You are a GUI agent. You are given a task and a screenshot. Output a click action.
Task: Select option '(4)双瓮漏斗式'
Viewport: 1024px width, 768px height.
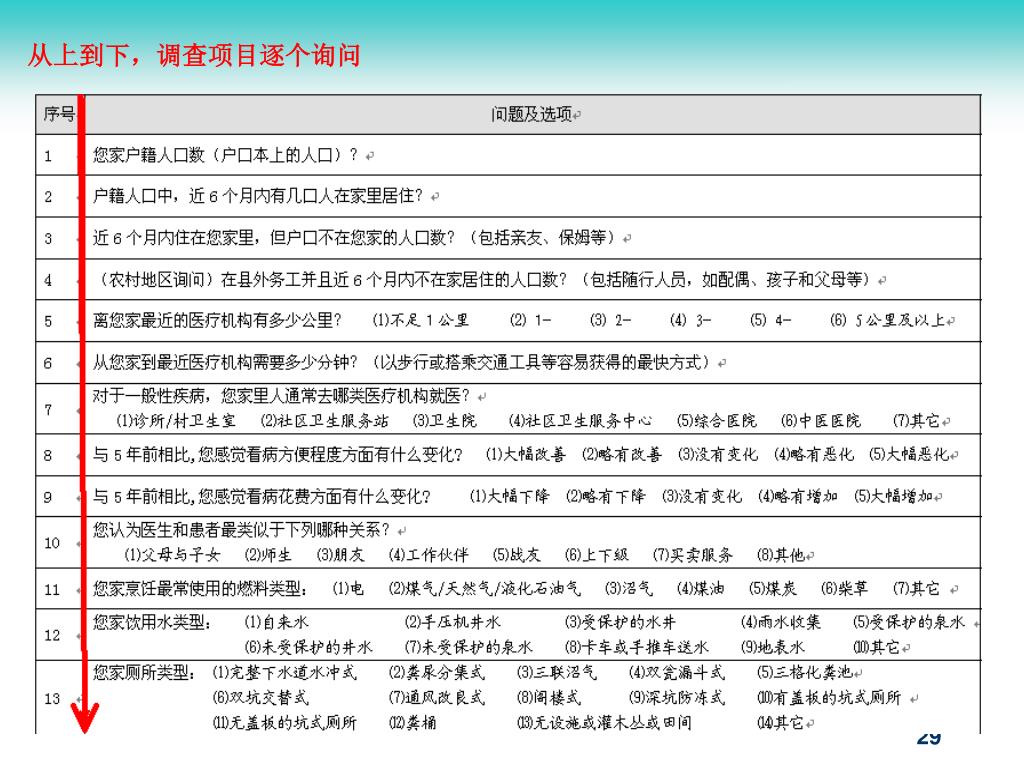(677, 673)
